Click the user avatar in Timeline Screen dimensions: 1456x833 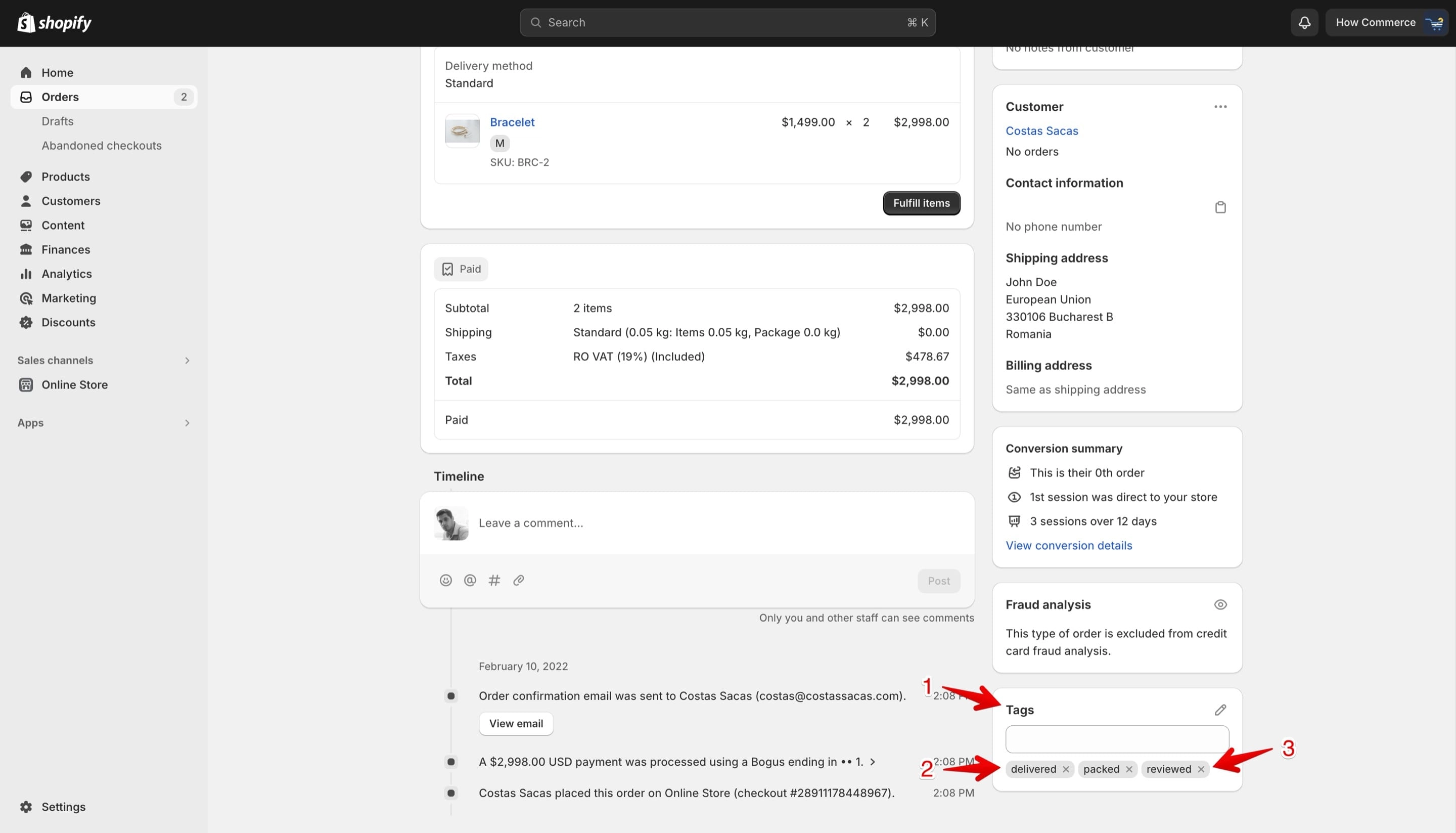[x=451, y=523]
